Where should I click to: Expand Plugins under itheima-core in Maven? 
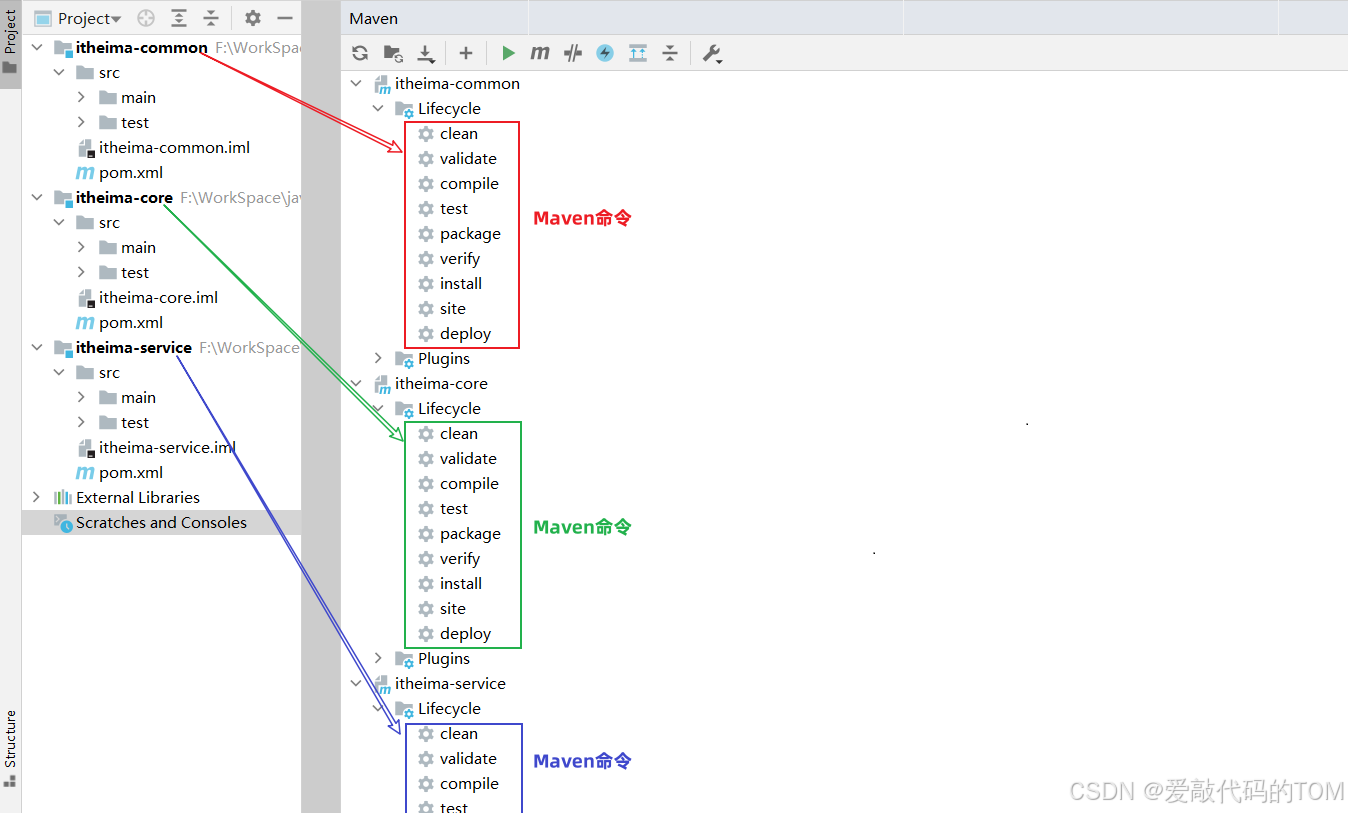tap(378, 658)
